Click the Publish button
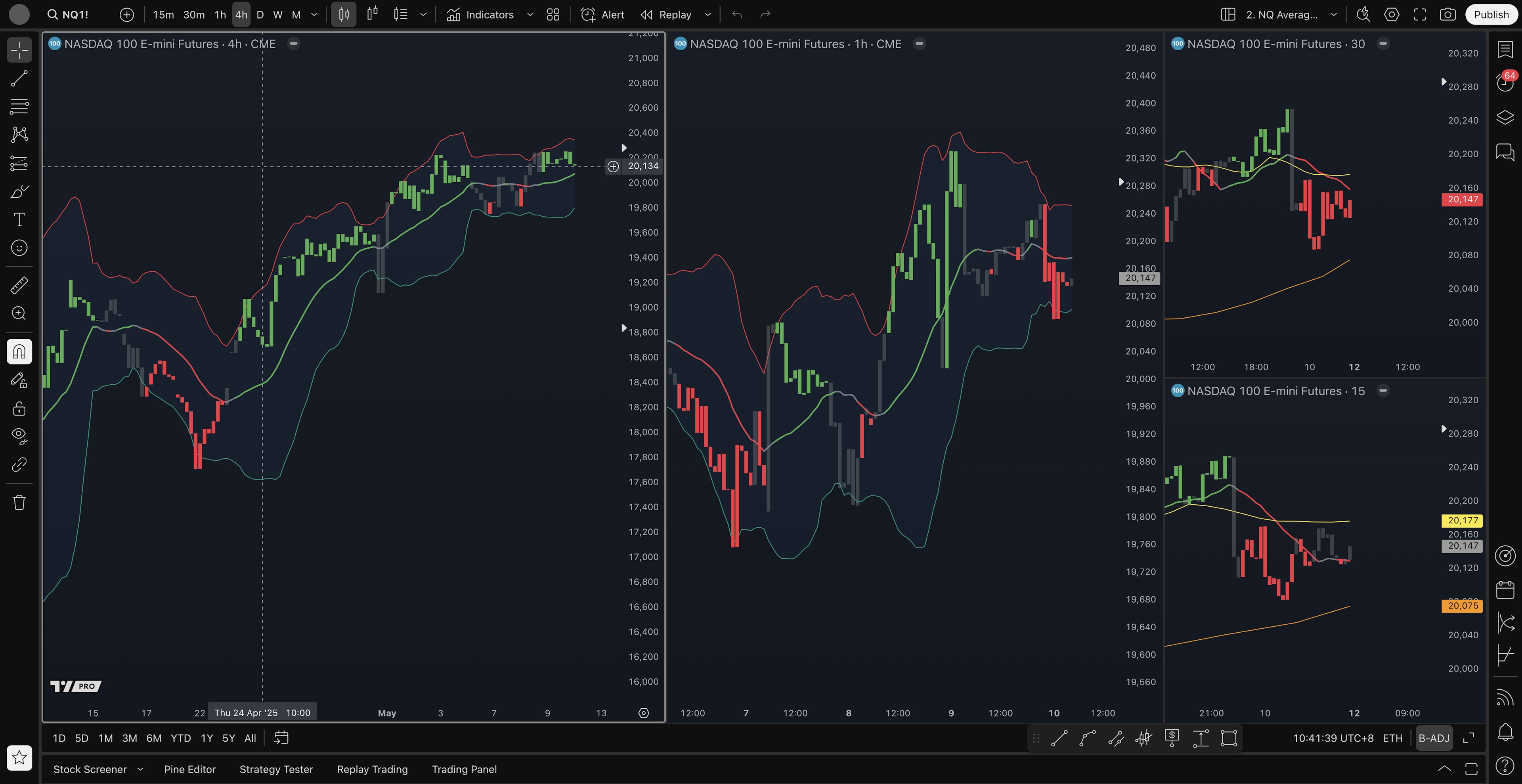1522x784 pixels. tap(1491, 15)
